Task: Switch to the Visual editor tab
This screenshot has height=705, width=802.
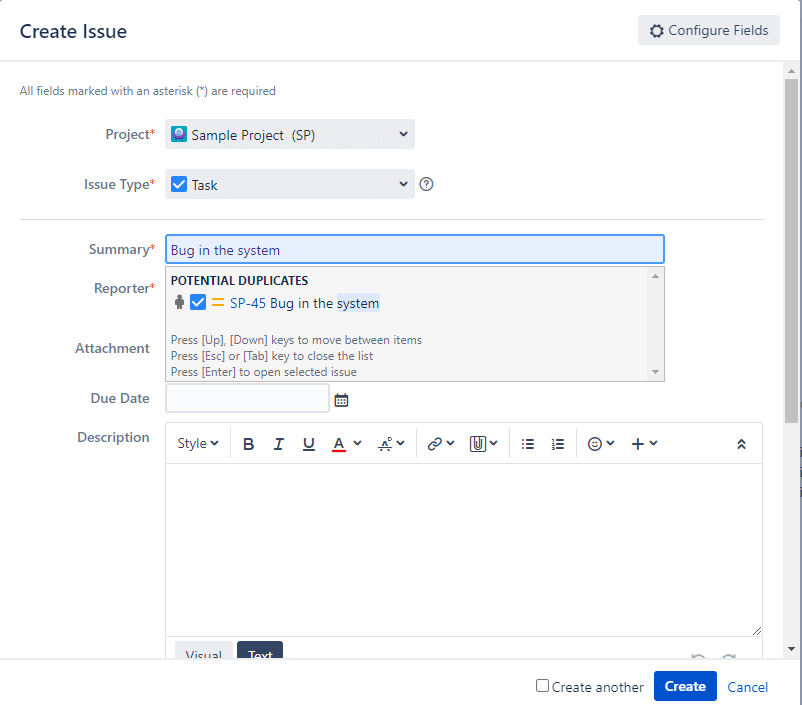Action: 204,650
